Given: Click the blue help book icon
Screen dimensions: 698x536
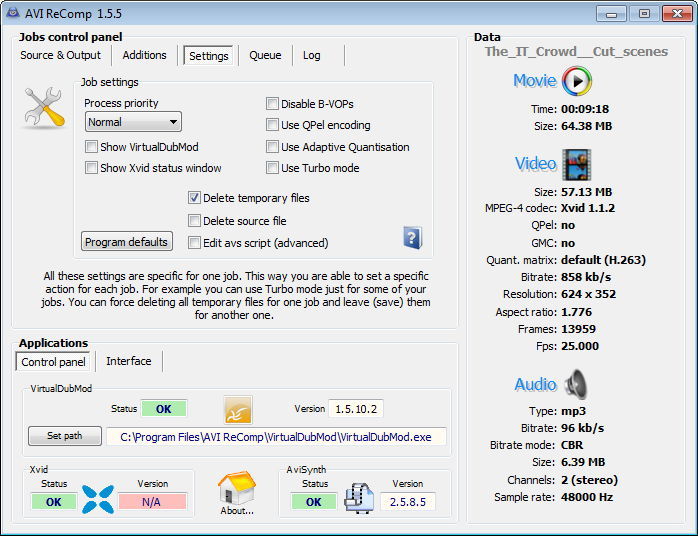Looking at the screenshot, I should click(x=412, y=237).
